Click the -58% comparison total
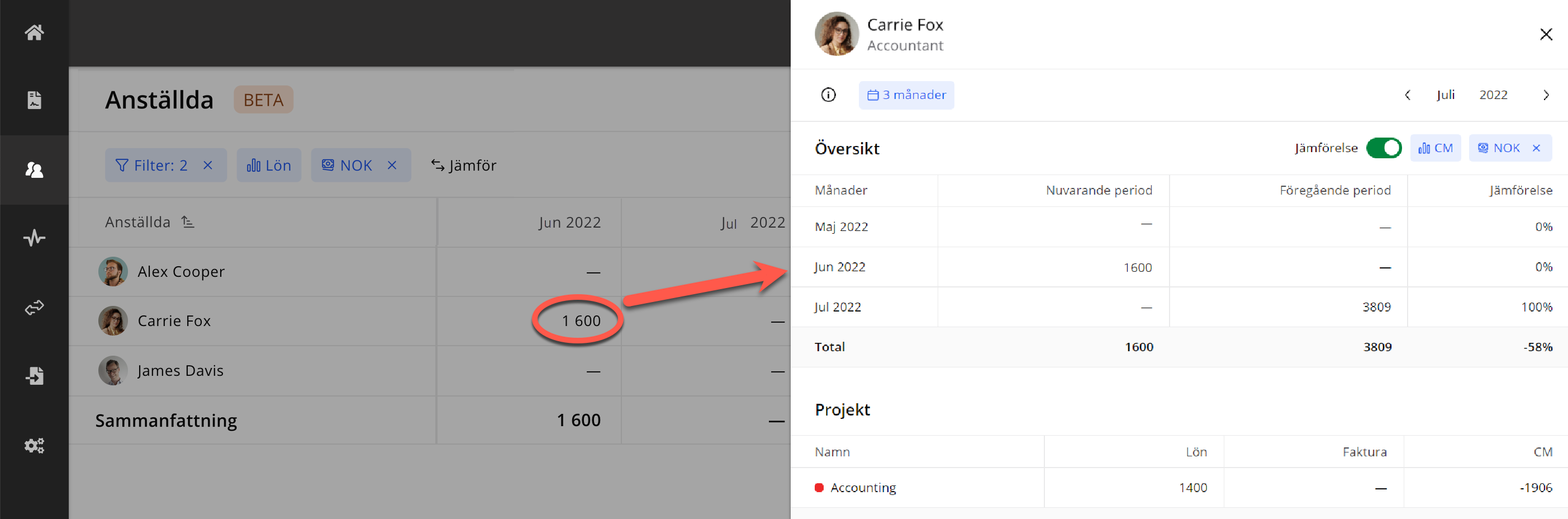 (1538, 347)
